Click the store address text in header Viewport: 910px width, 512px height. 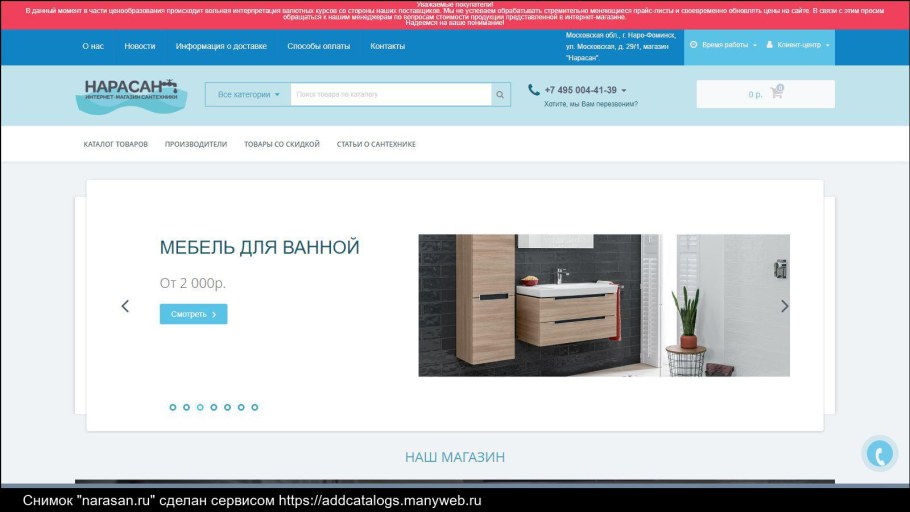[x=621, y=46]
